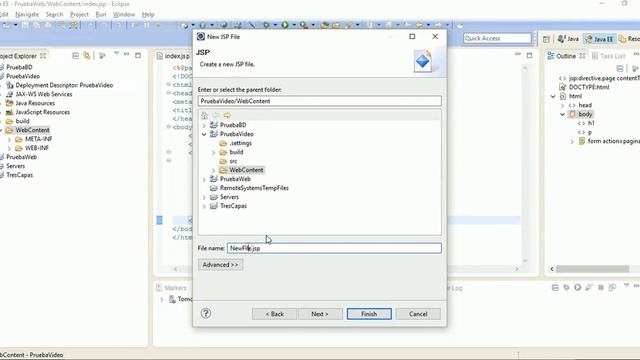Collapse the PruebaVideo project in dialog tree
This screenshot has height=360, width=640.
(204, 134)
